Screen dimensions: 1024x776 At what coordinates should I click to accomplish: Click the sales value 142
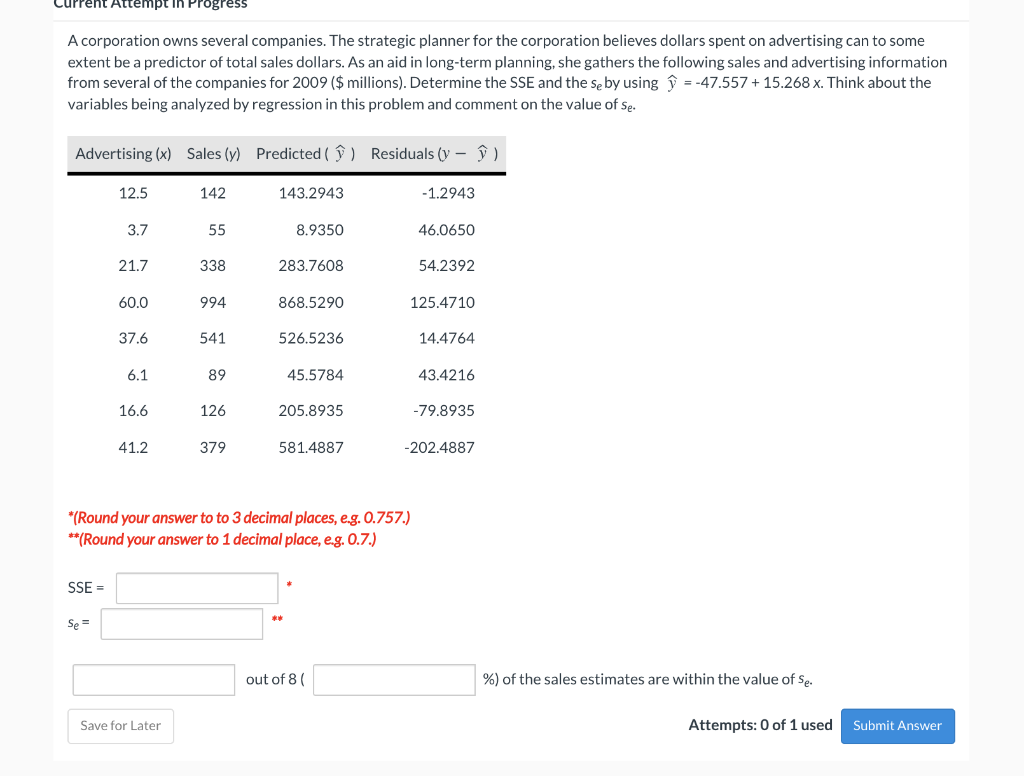(213, 193)
